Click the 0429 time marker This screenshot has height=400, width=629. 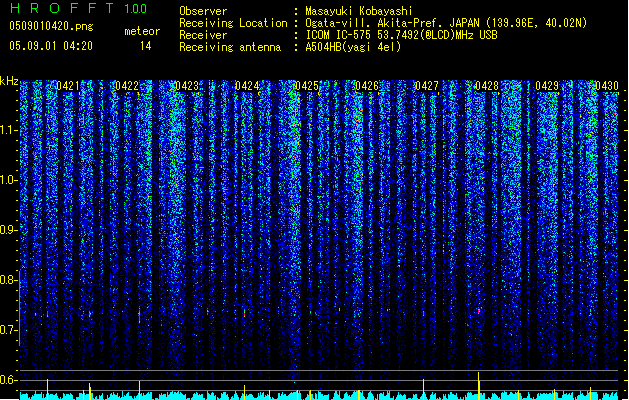point(547,86)
